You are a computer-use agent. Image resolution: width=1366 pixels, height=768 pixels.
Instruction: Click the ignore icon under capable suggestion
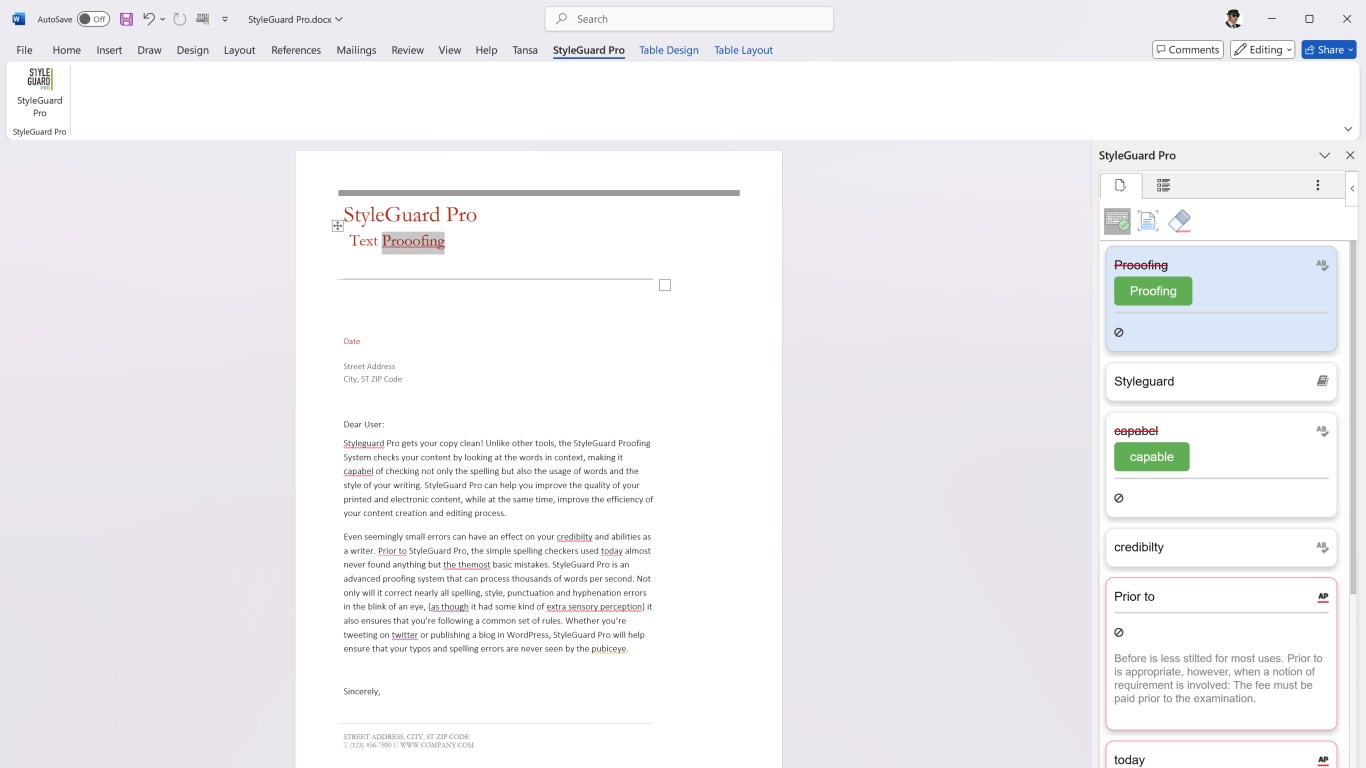pyautogui.click(x=1119, y=498)
